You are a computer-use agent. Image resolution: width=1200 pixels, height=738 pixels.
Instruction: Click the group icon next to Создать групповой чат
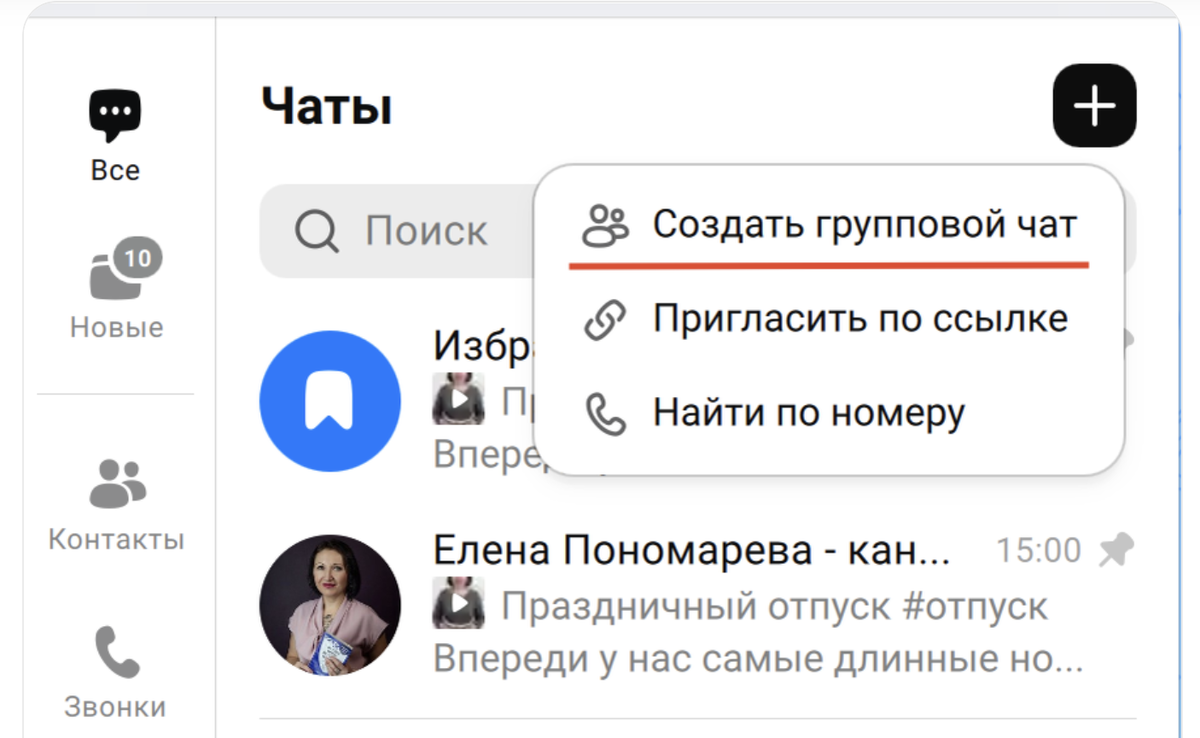point(605,225)
